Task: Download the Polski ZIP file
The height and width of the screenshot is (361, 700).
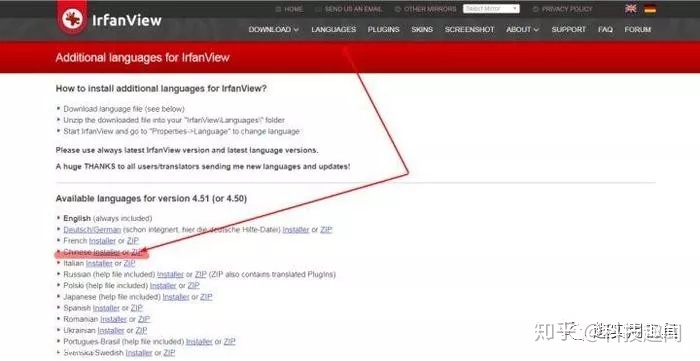Action: [x=194, y=285]
